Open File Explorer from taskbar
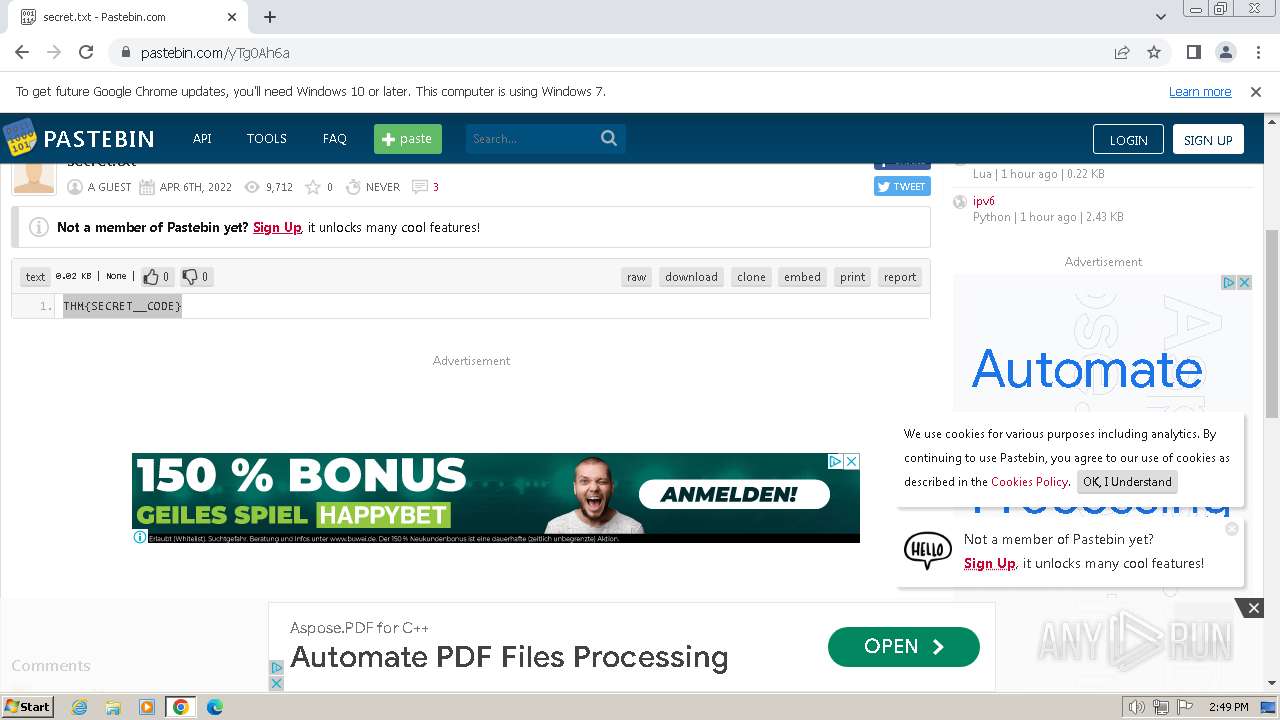The width and height of the screenshot is (1280, 720). point(113,707)
